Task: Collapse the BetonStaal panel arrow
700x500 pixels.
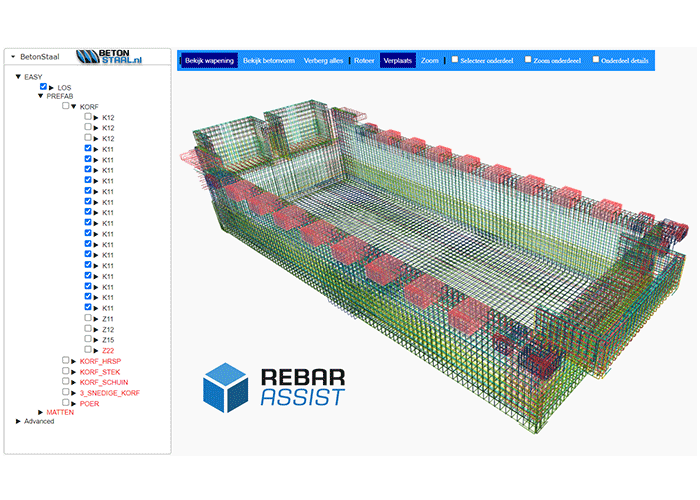Action: coord(13,57)
